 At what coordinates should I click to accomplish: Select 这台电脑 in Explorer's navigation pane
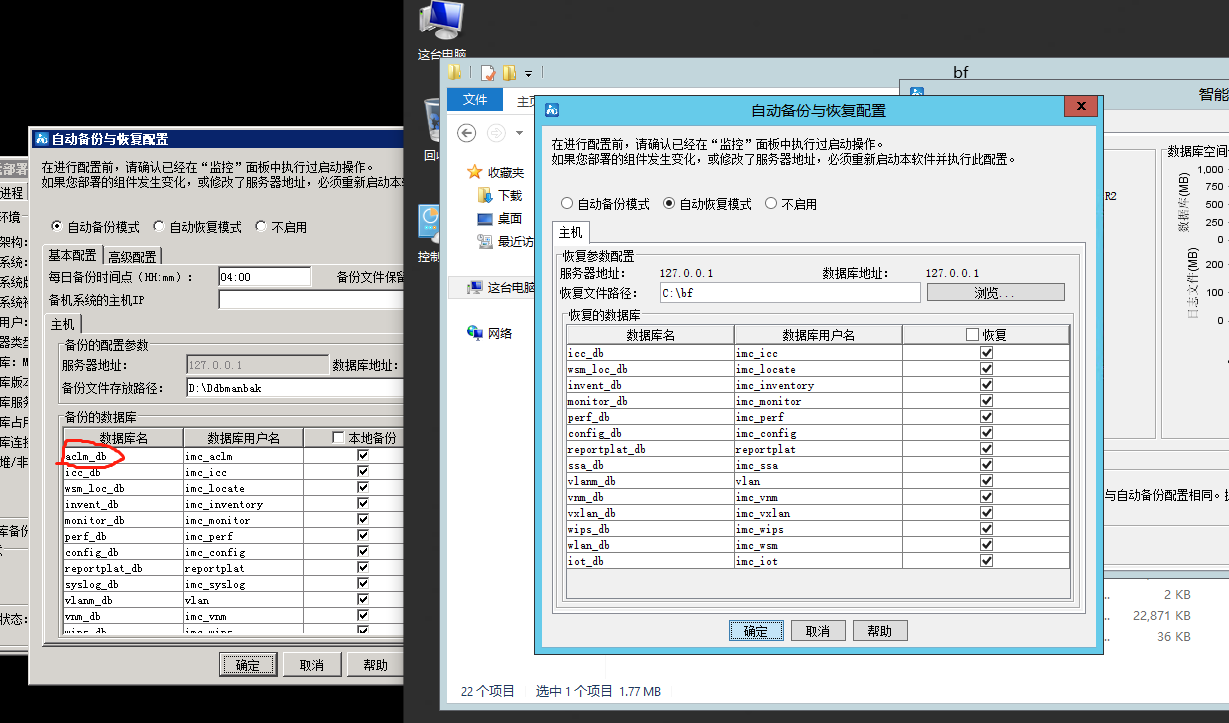point(501,287)
